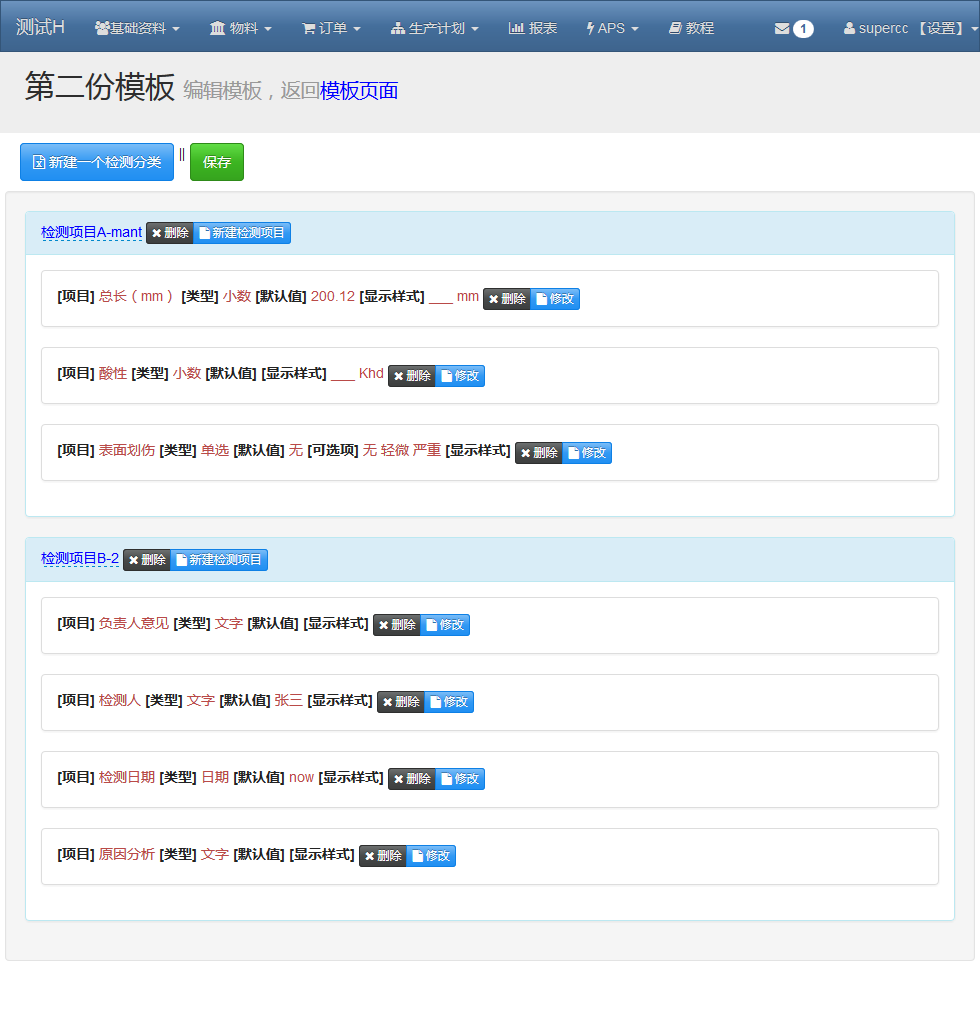
Task: Click the 修改 icon for the 酸性 item
Action: point(459,376)
